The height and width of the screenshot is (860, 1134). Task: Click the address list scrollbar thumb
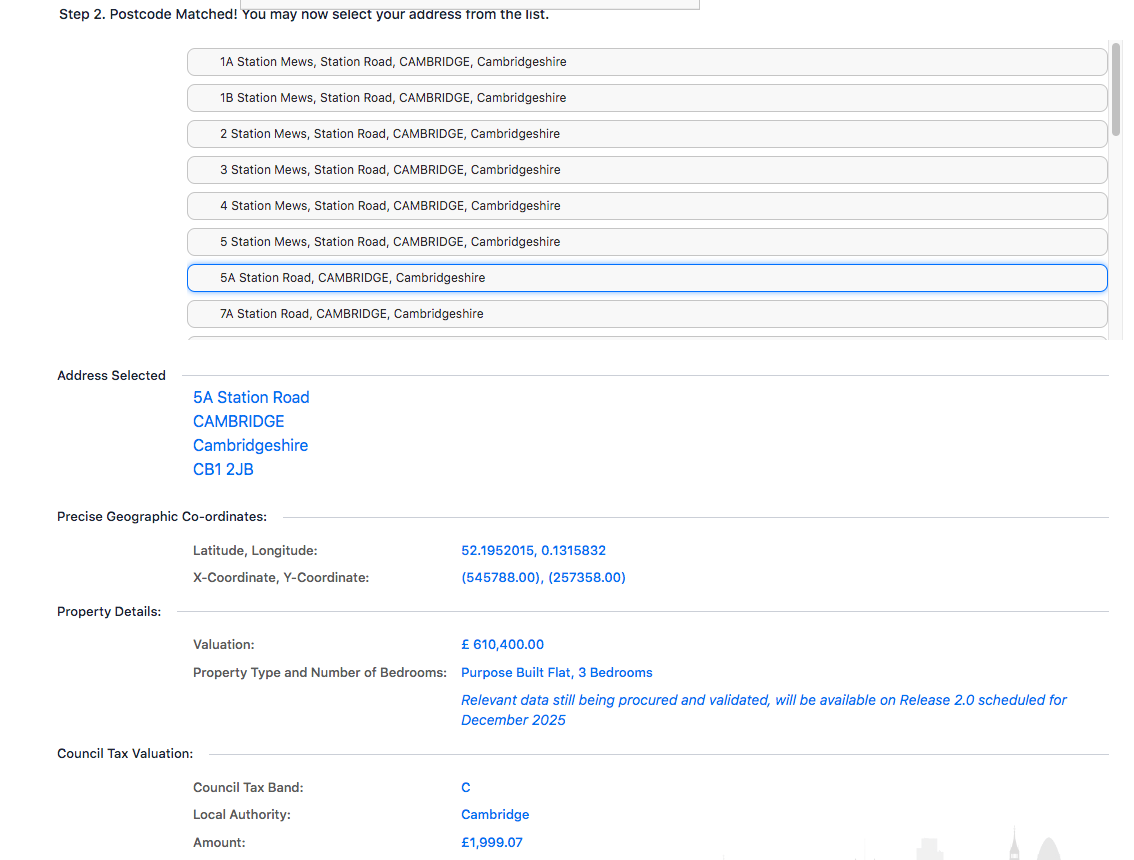click(x=1116, y=90)
